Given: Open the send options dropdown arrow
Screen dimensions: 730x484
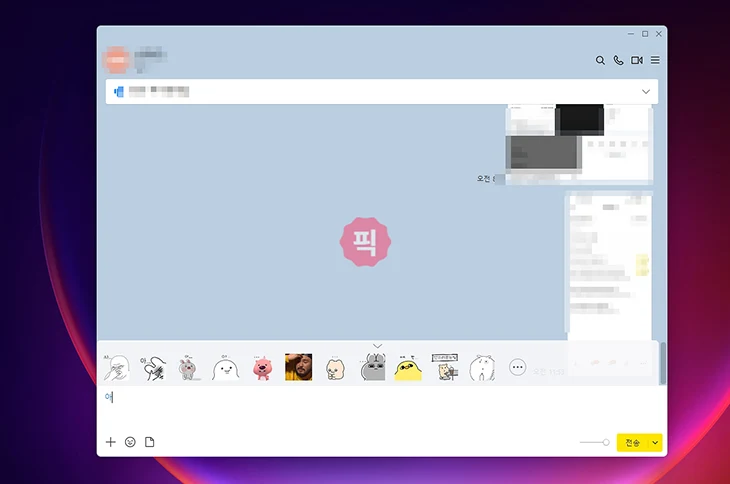Looking at the screenshot, I should [655, 443].
